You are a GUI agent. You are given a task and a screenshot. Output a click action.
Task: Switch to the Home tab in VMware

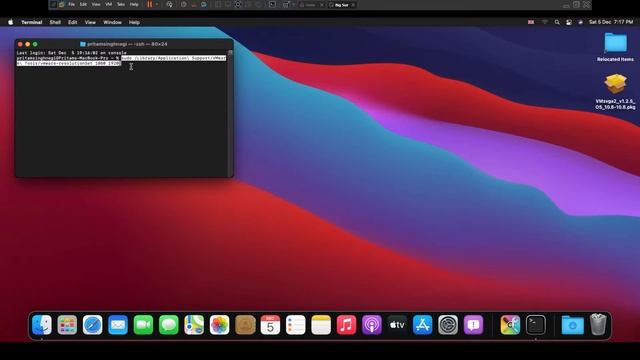click(310, 5)
